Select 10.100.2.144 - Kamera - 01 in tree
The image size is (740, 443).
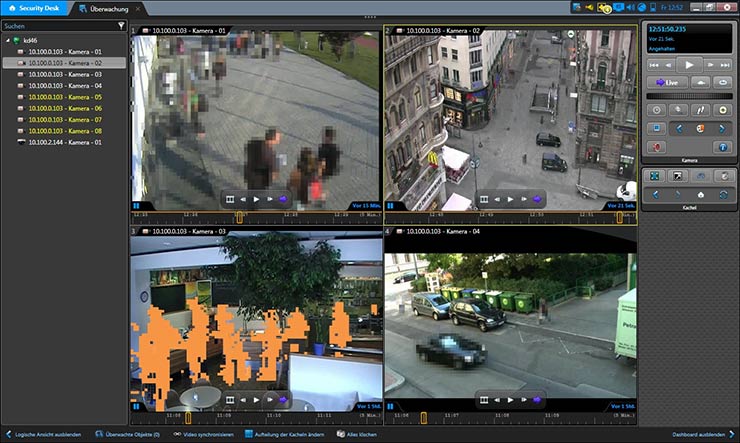pos(65,142)
